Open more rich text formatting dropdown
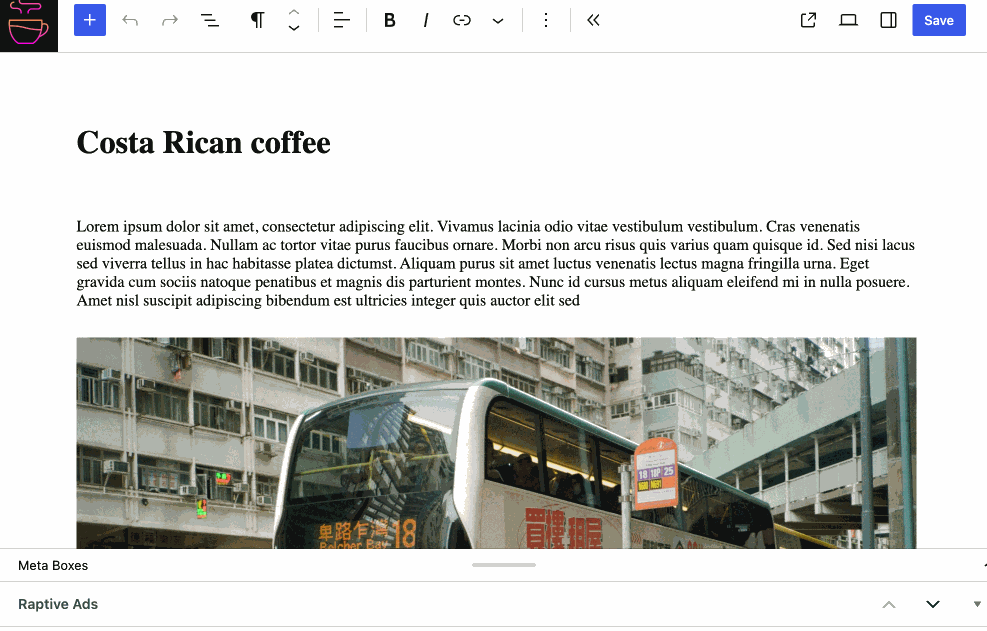The image size is (987, 631). pyautogui.click(x=498, y=20)
